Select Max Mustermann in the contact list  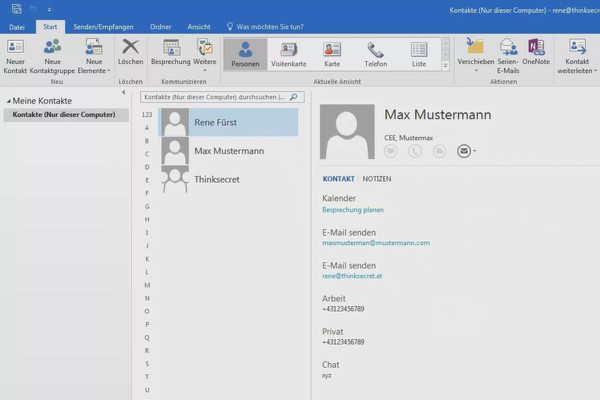tap(228, 151)
